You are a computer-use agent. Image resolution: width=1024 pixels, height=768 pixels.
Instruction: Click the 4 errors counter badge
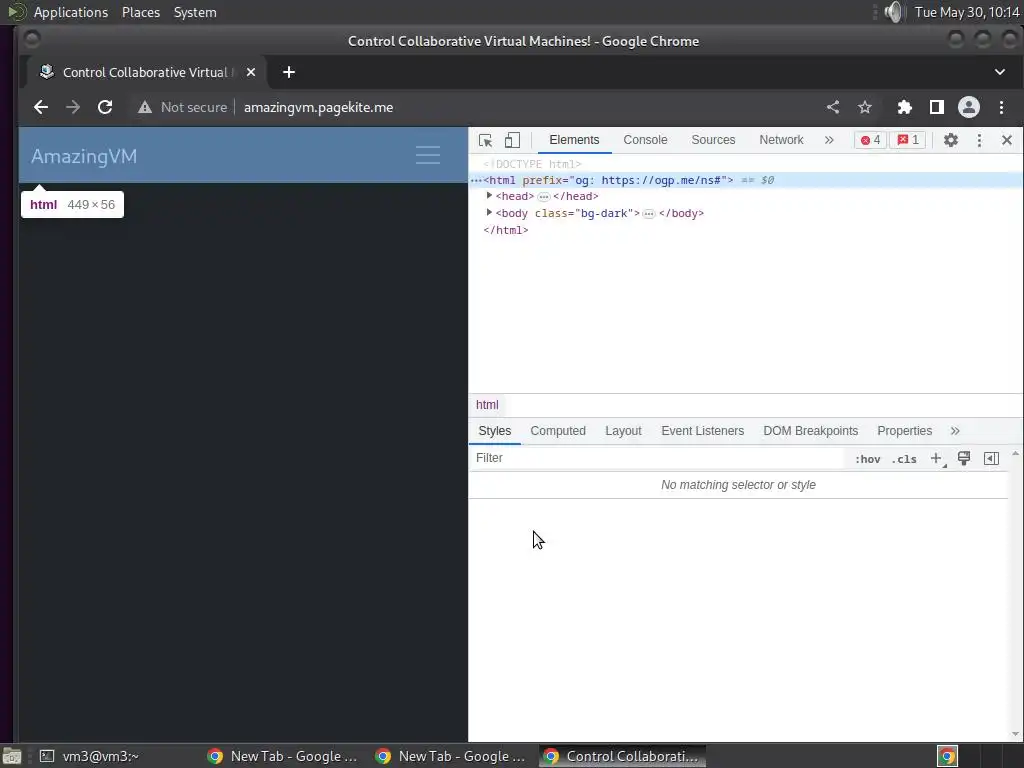click(871, 140)
